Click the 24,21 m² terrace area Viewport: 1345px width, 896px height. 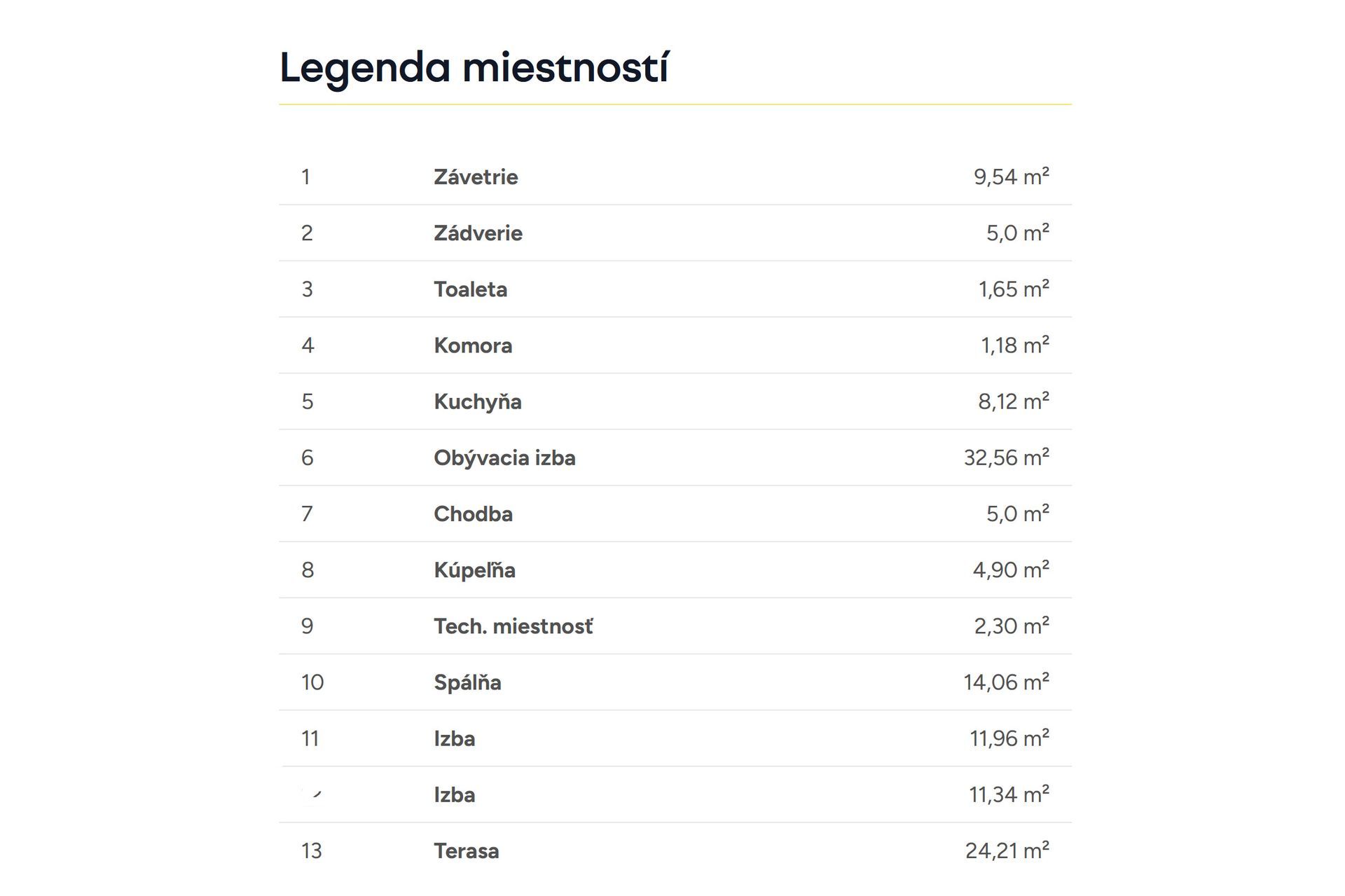(x=1007, y=850)
